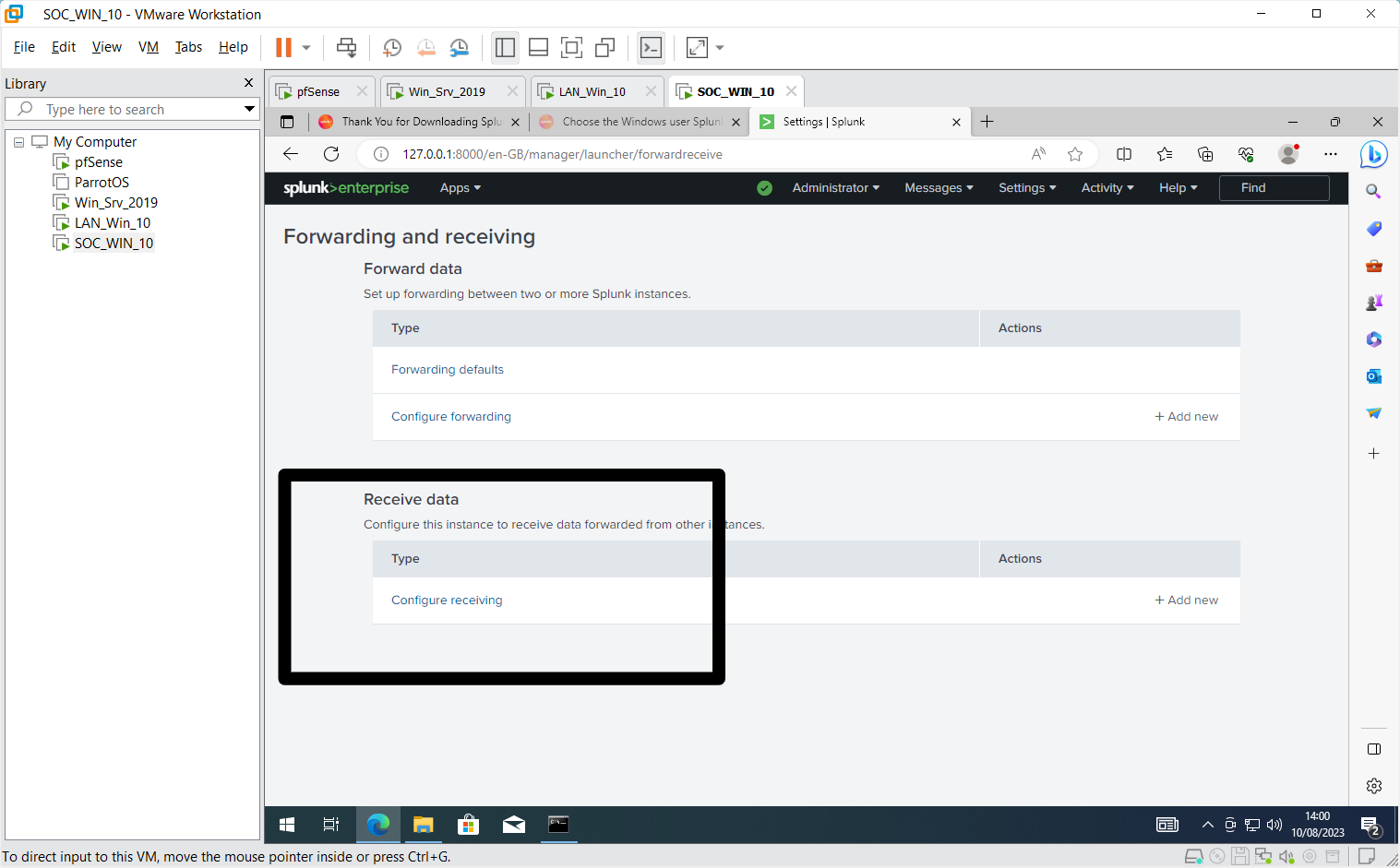The height and width of the screenshot is (868, 1400).
Task: Enter full screen mode in VMware toolbar
Action: [571, 47]
